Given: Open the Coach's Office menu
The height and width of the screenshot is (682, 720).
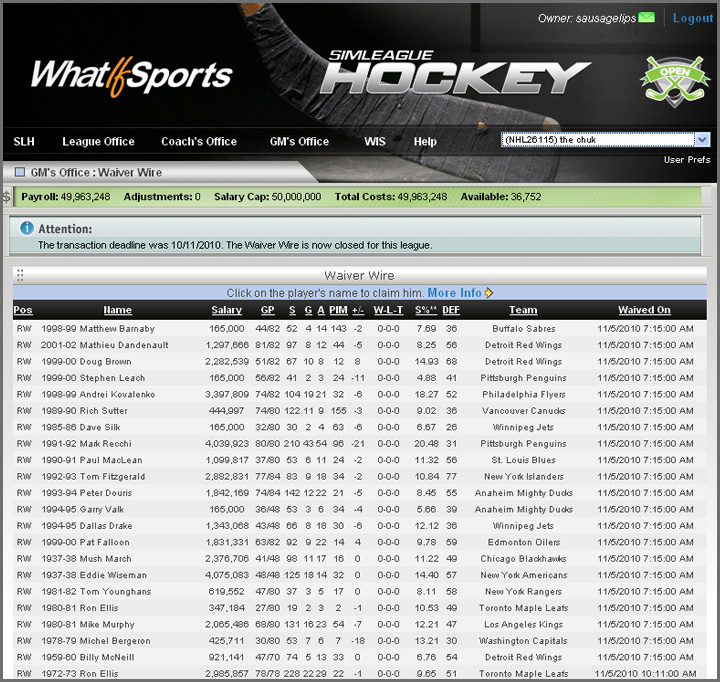Looking at the screenshot, I should coord(199,142).
